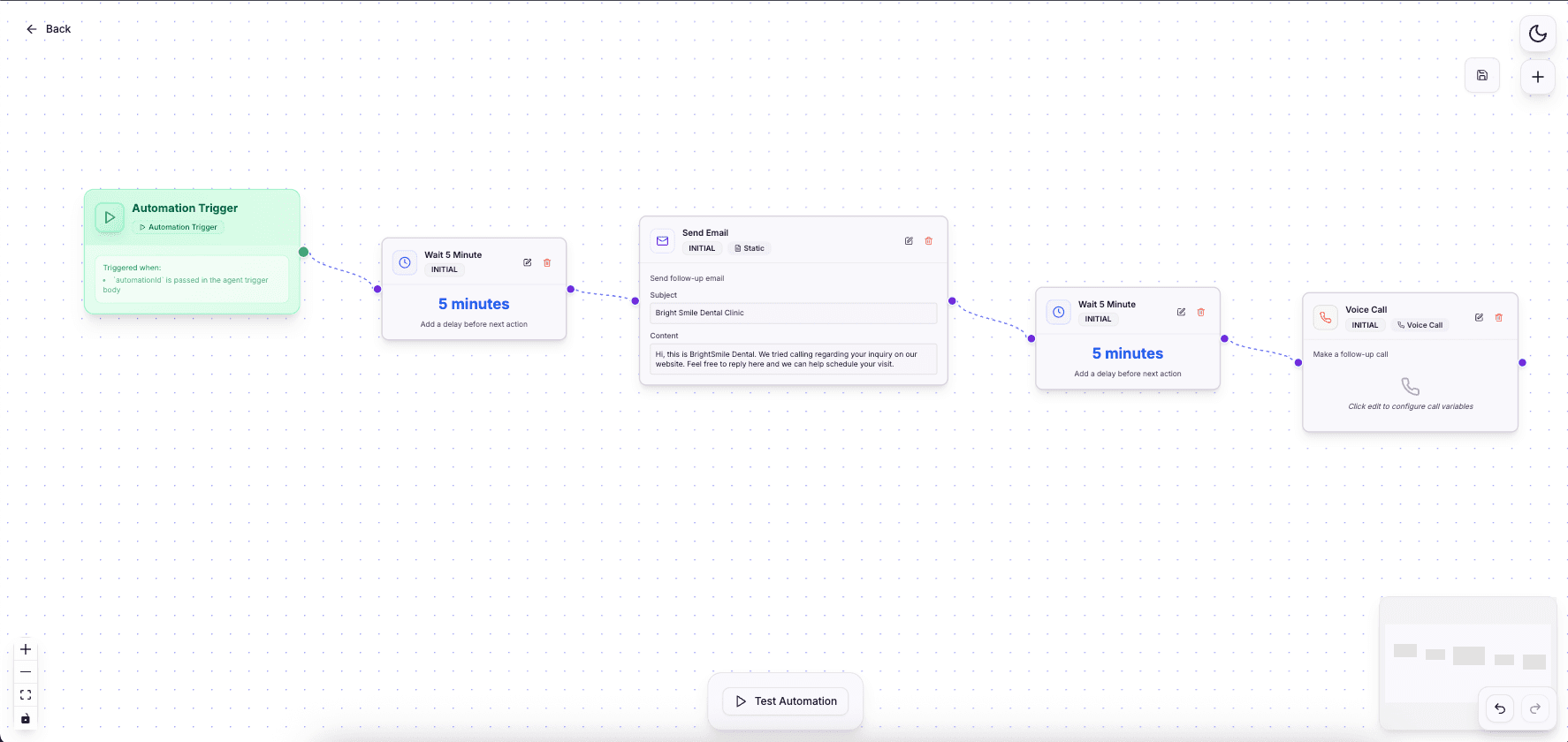The width and height of the screenshot is (1568, 742).
Task: Click the Send Email output handle
Action: click(952, 301)
